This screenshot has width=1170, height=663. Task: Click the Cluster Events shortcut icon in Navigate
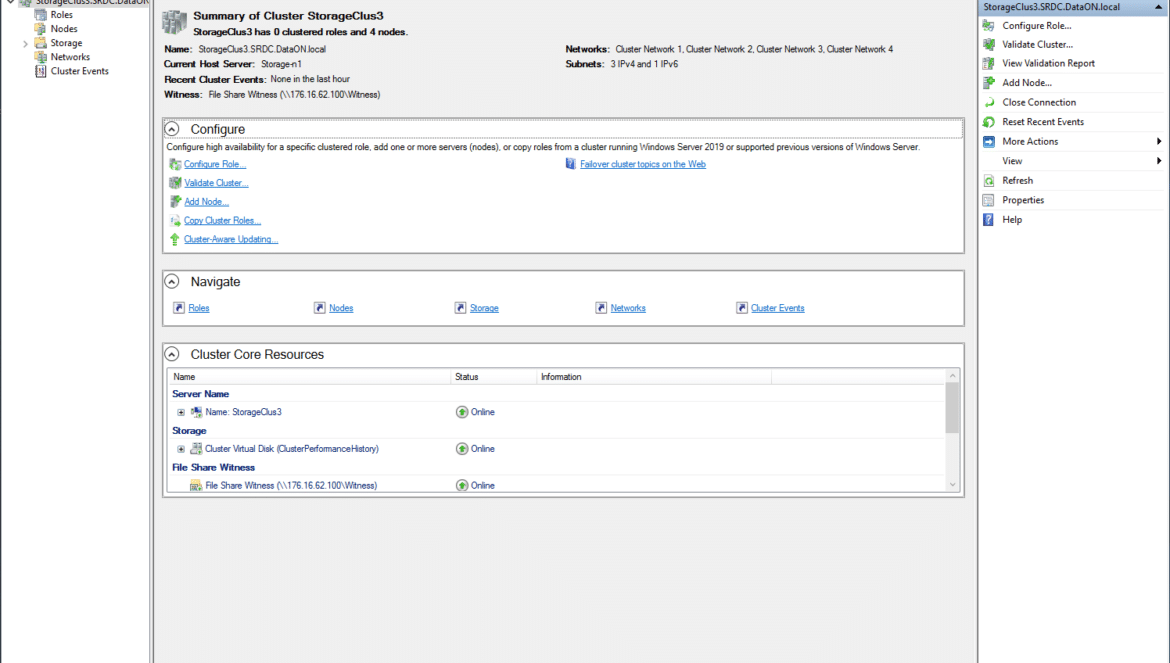[x=742, y=308]
